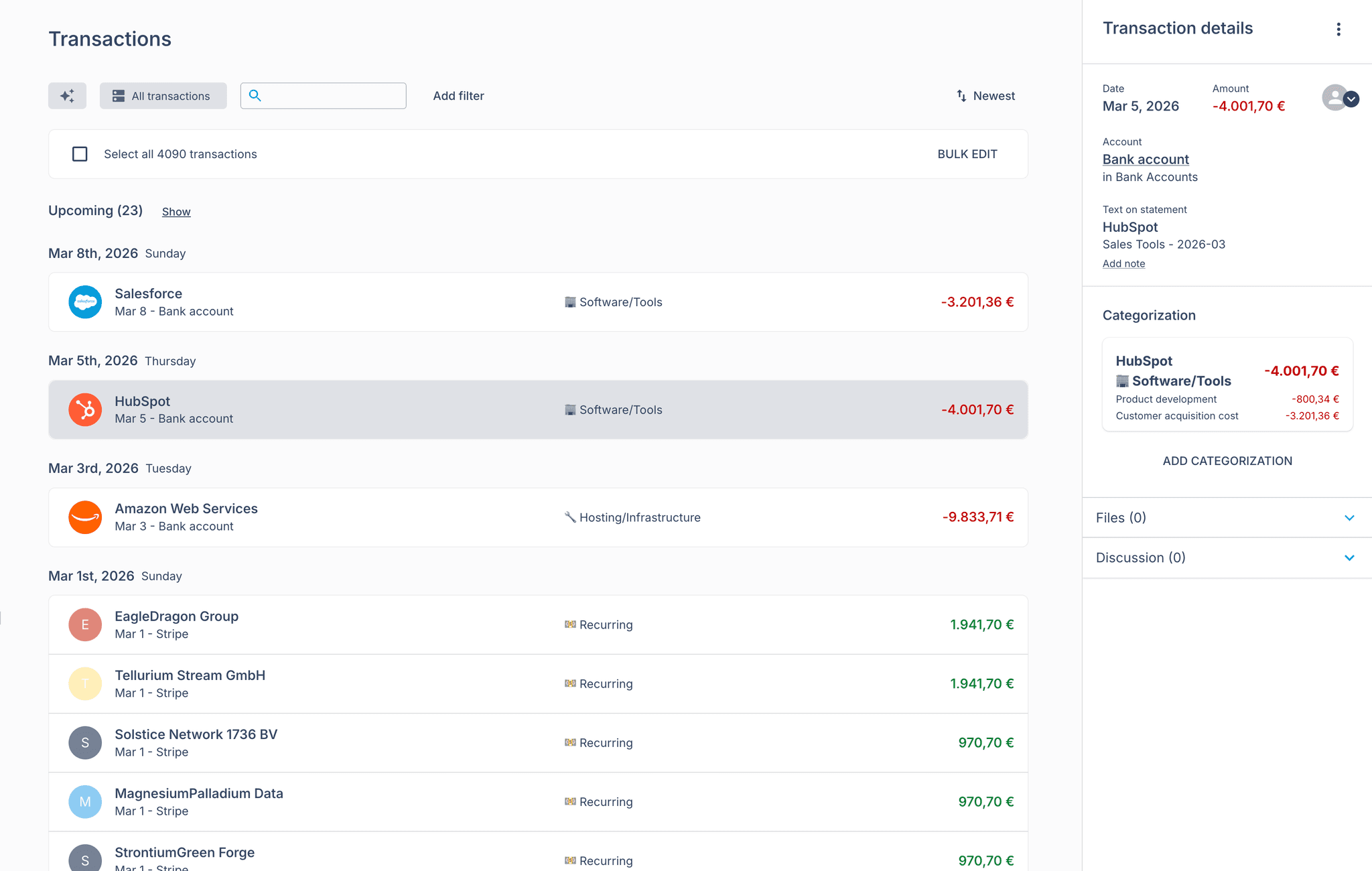This screenshot has width=1372, height=871.
Task: Click the EagleDragon Group Recurring icon
Action: [570, 624]
